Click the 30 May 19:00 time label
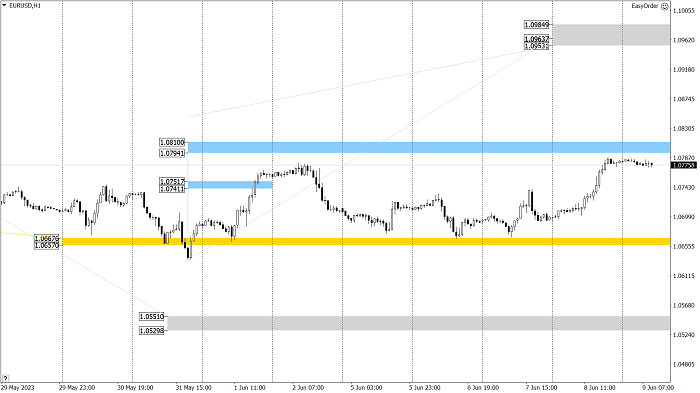Viewport: 700px width, 393px height. (x=135, y=388)
